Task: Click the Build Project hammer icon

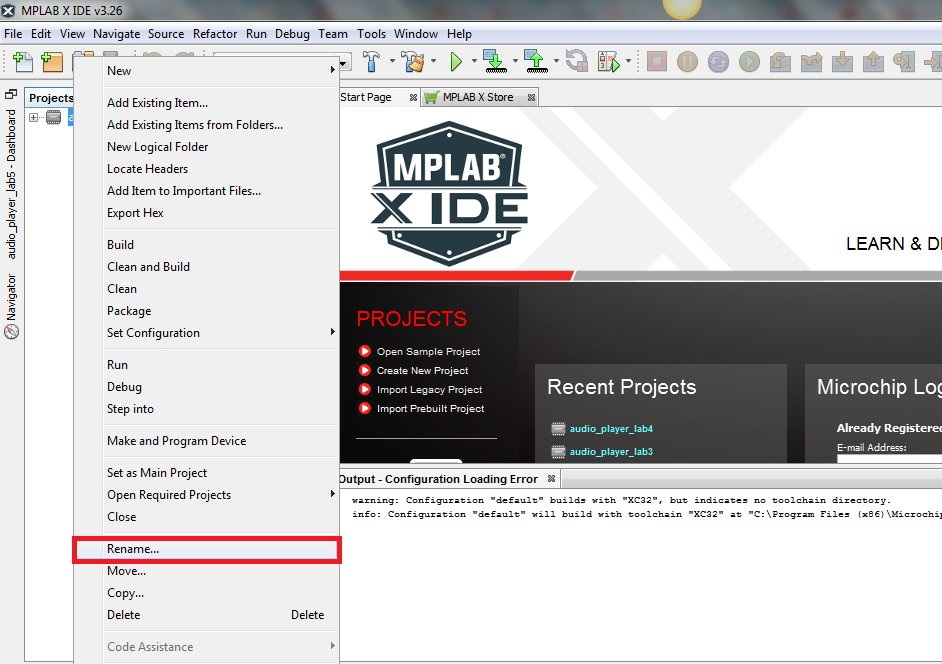Action: click(x=371, y=61)
